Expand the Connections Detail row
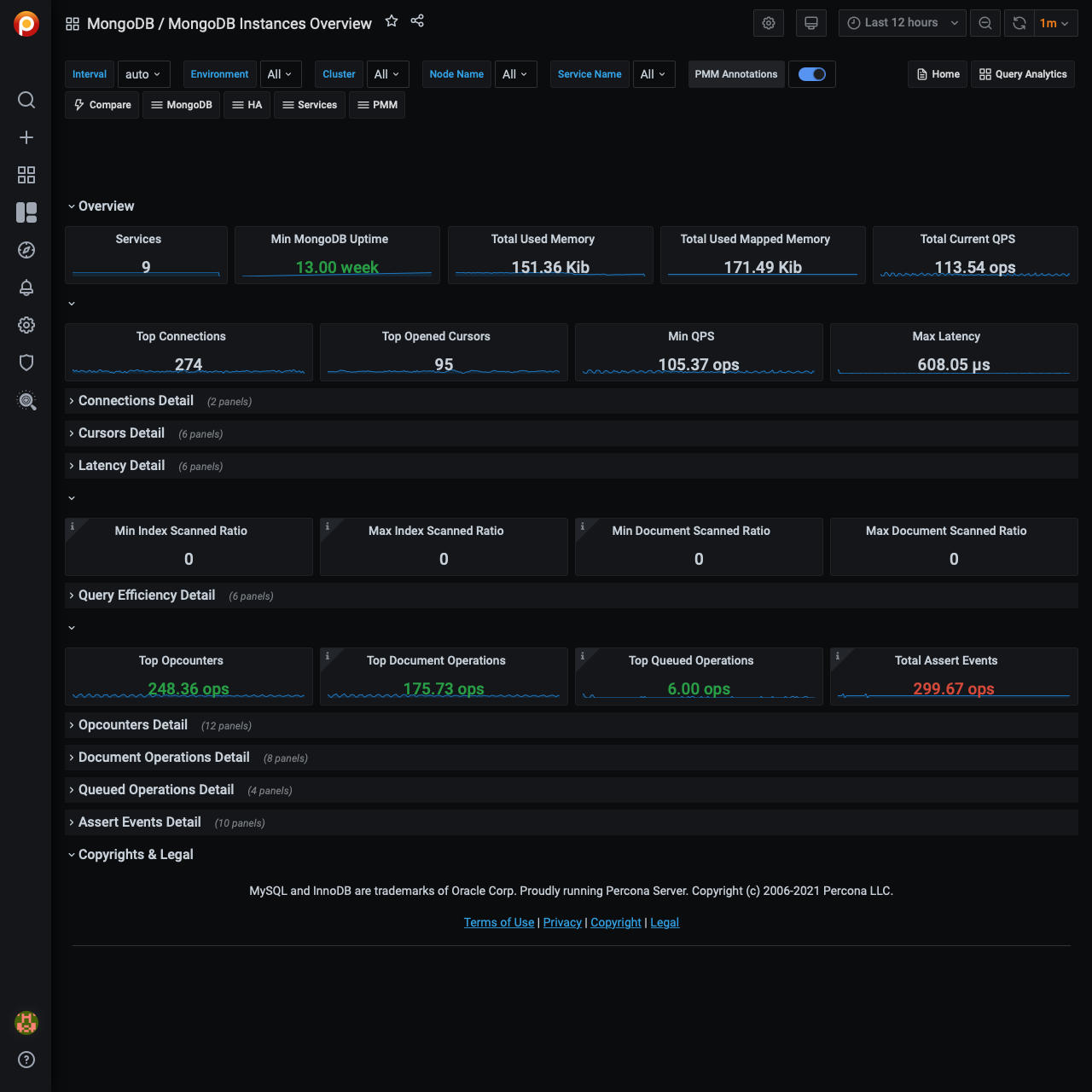 click(x=136, y=401)
